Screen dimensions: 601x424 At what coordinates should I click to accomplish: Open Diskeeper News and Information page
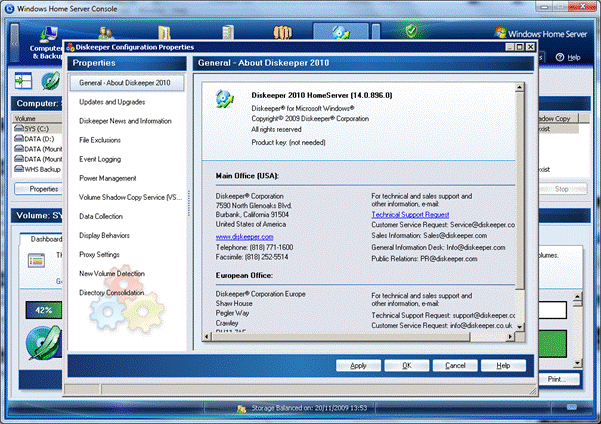[125, 121]
